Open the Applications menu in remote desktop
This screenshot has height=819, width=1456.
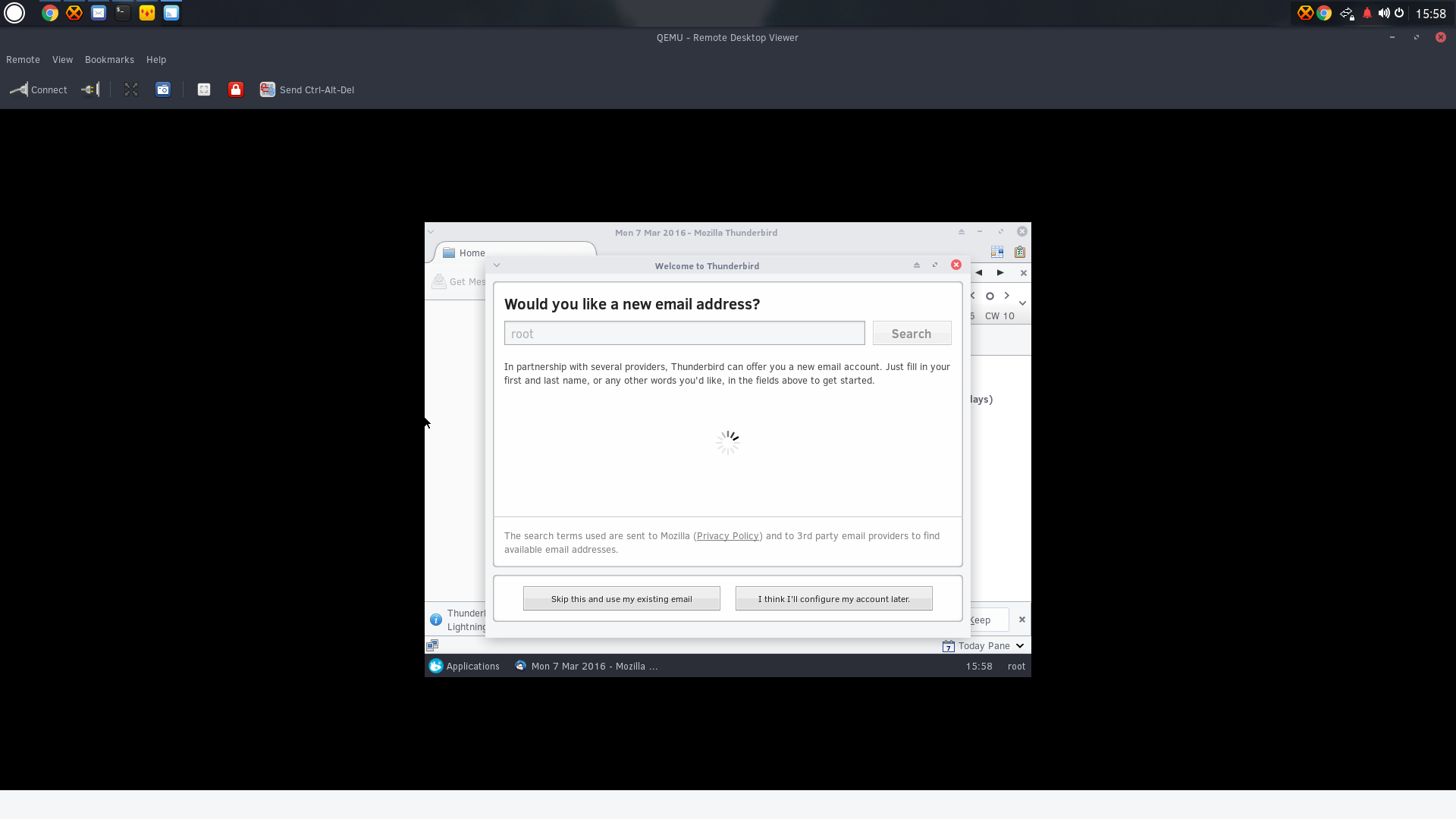coord(464,666)
